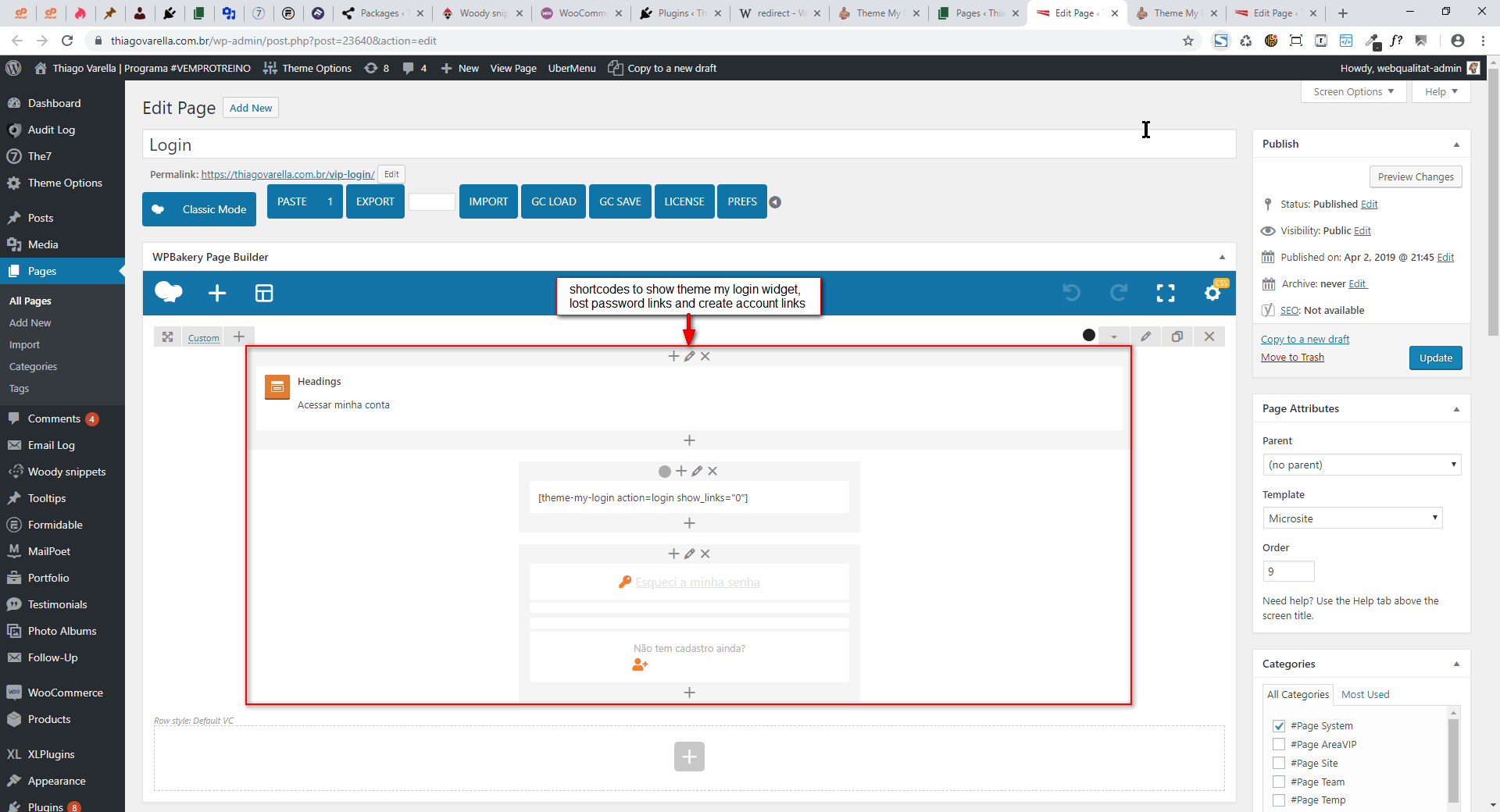
Task: Click Move to Trash link
Action: tap(1292, 358)
